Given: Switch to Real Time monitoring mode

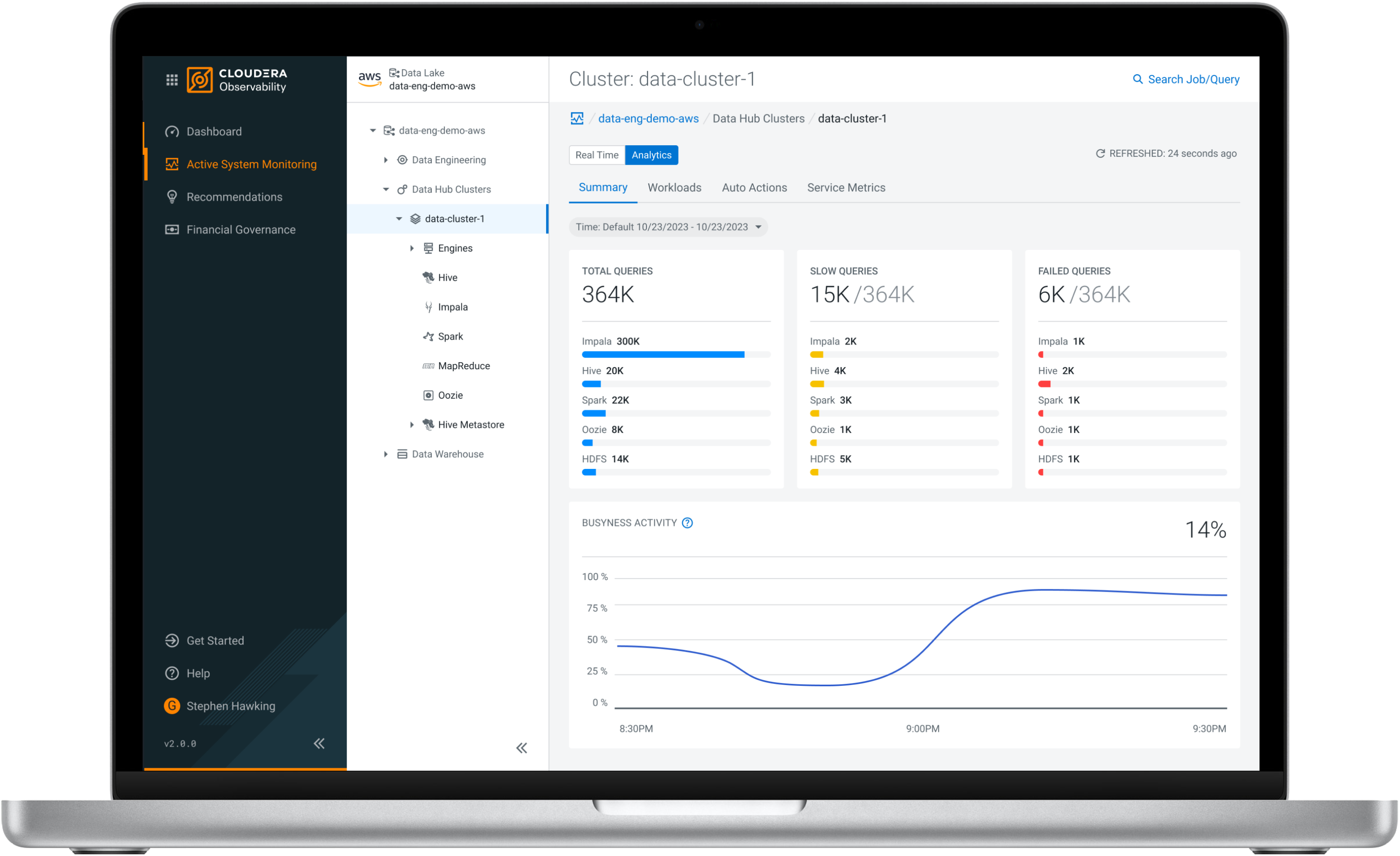Looking at the screenshot, I should click(597, 155).
